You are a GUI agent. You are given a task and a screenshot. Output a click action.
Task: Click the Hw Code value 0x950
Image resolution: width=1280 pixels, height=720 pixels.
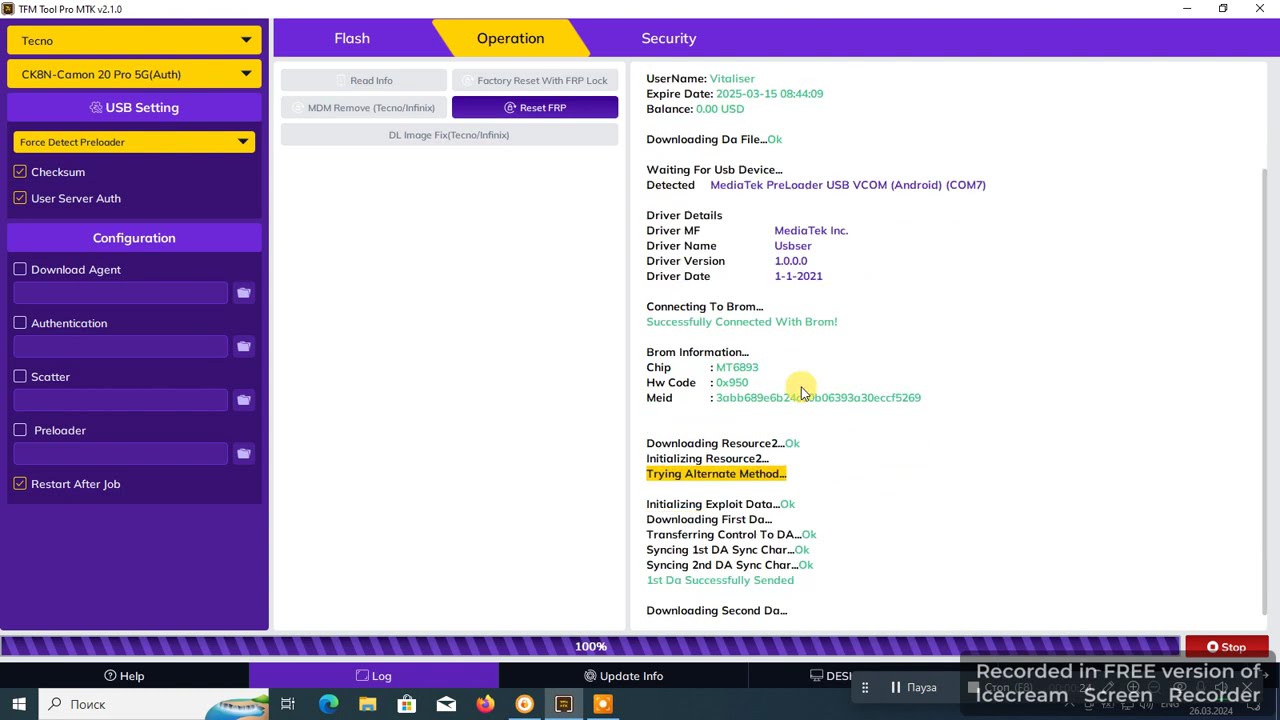[x=732, y=383]
